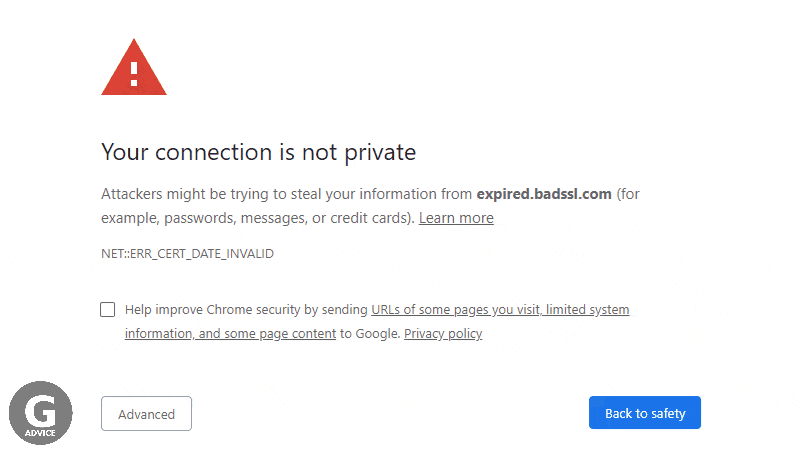Click the 'information, and some page content' link text
Screen dimensions: 800x450
[230, 334]
